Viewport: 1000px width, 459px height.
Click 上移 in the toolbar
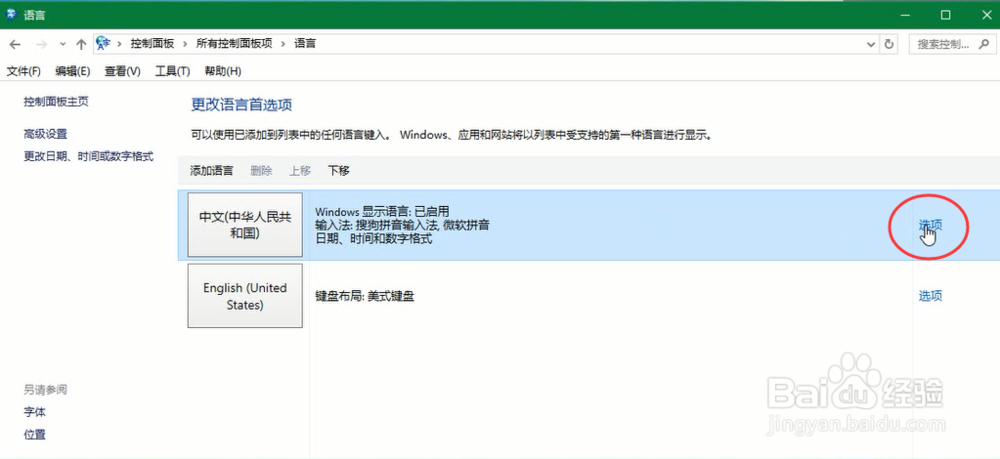coord(300,170)
